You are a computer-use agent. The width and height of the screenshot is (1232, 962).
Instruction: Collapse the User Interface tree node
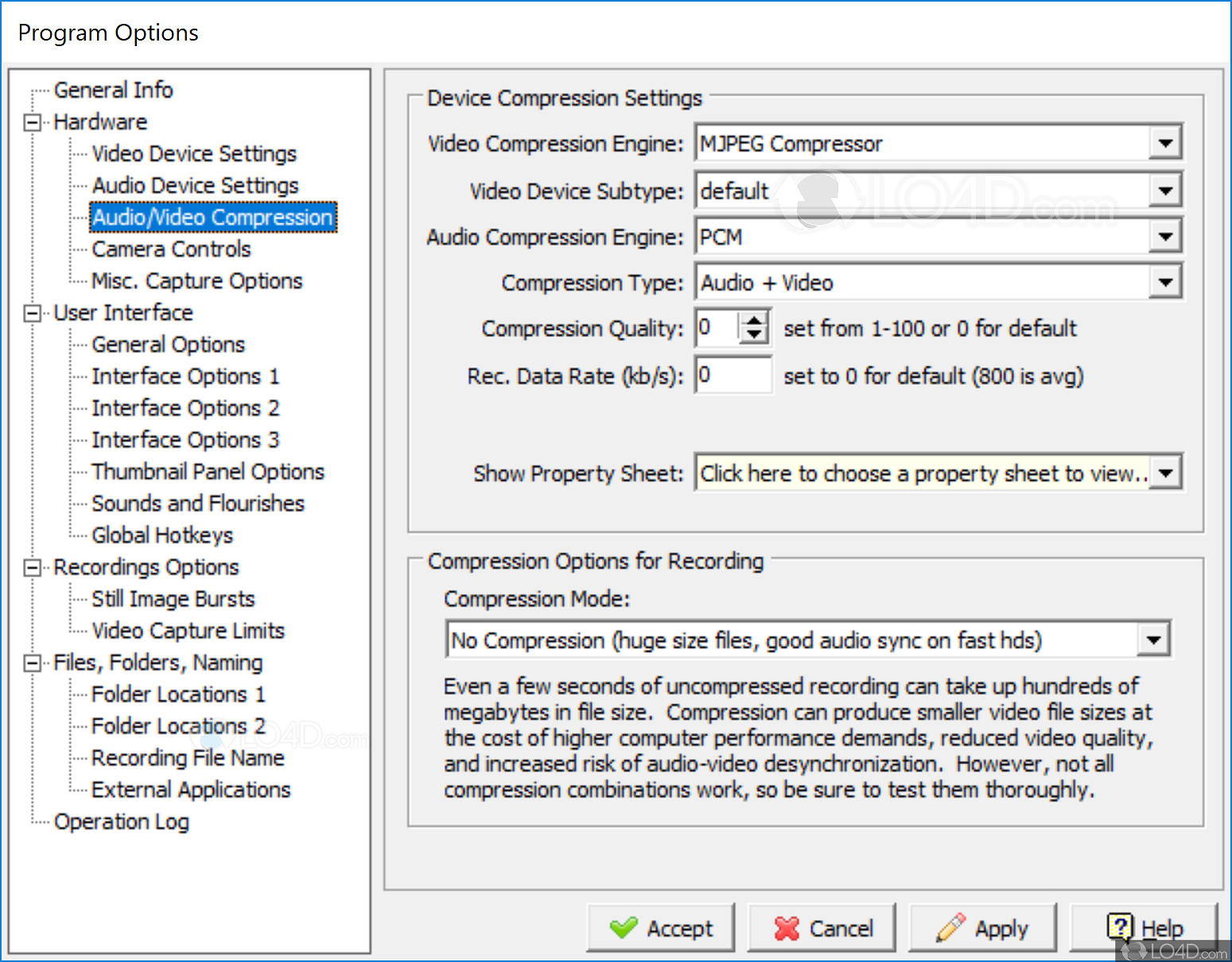[33, 313]
